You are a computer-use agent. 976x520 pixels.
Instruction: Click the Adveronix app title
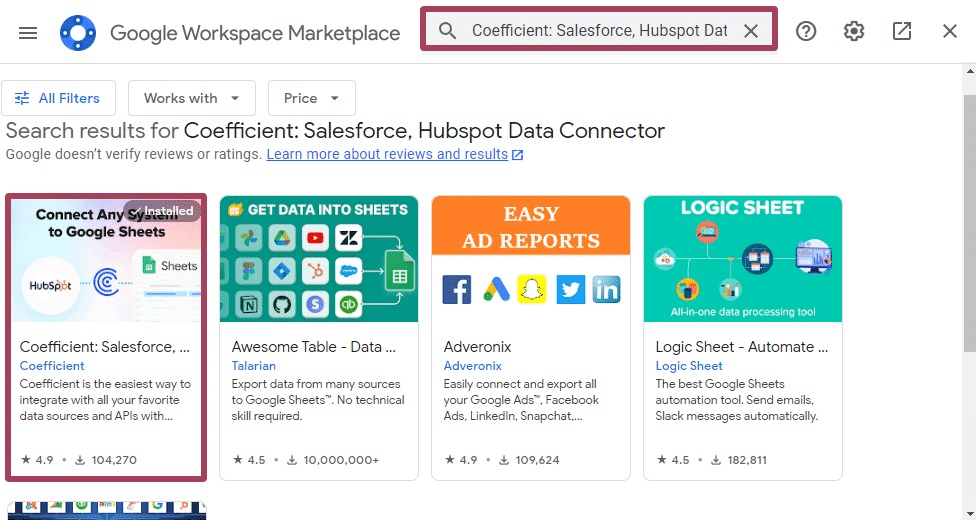[x=477, y=347]
